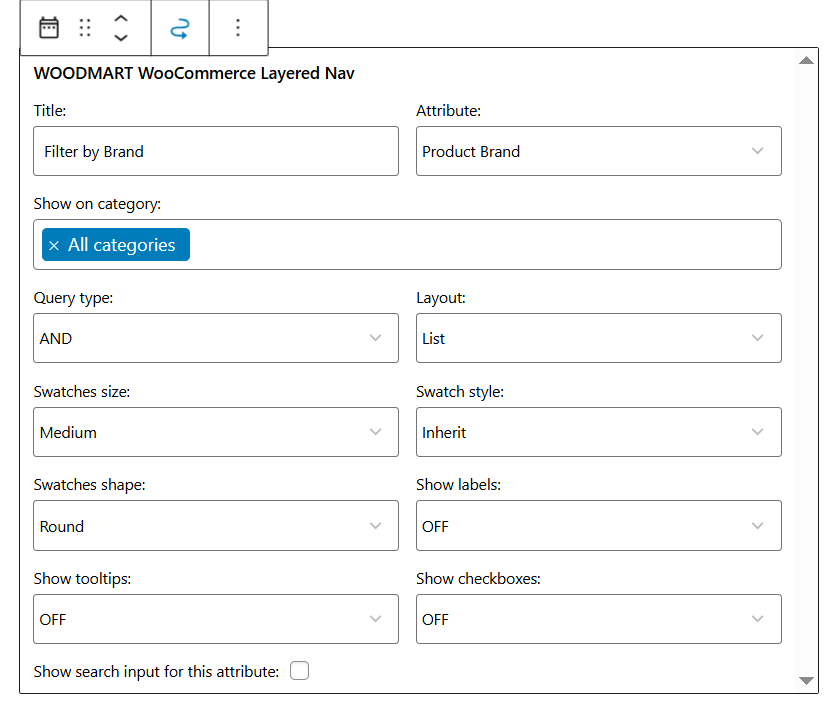Expand the Swatch style Inherit dropdown

(x=598, y=433)
